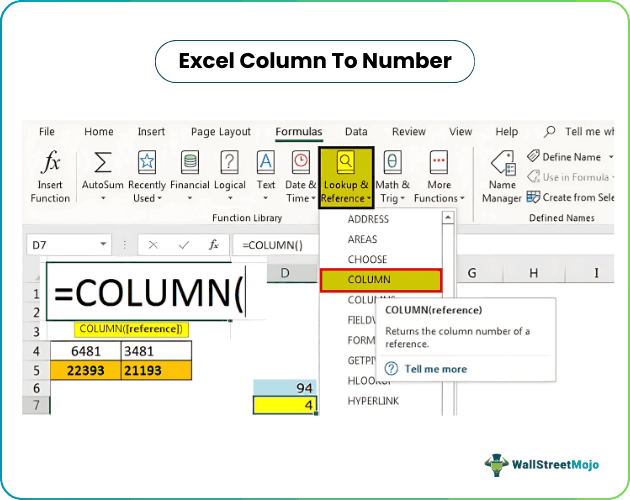Switch to the Insert tab
Screen dimensions: 630x500
tap(151, 131)
